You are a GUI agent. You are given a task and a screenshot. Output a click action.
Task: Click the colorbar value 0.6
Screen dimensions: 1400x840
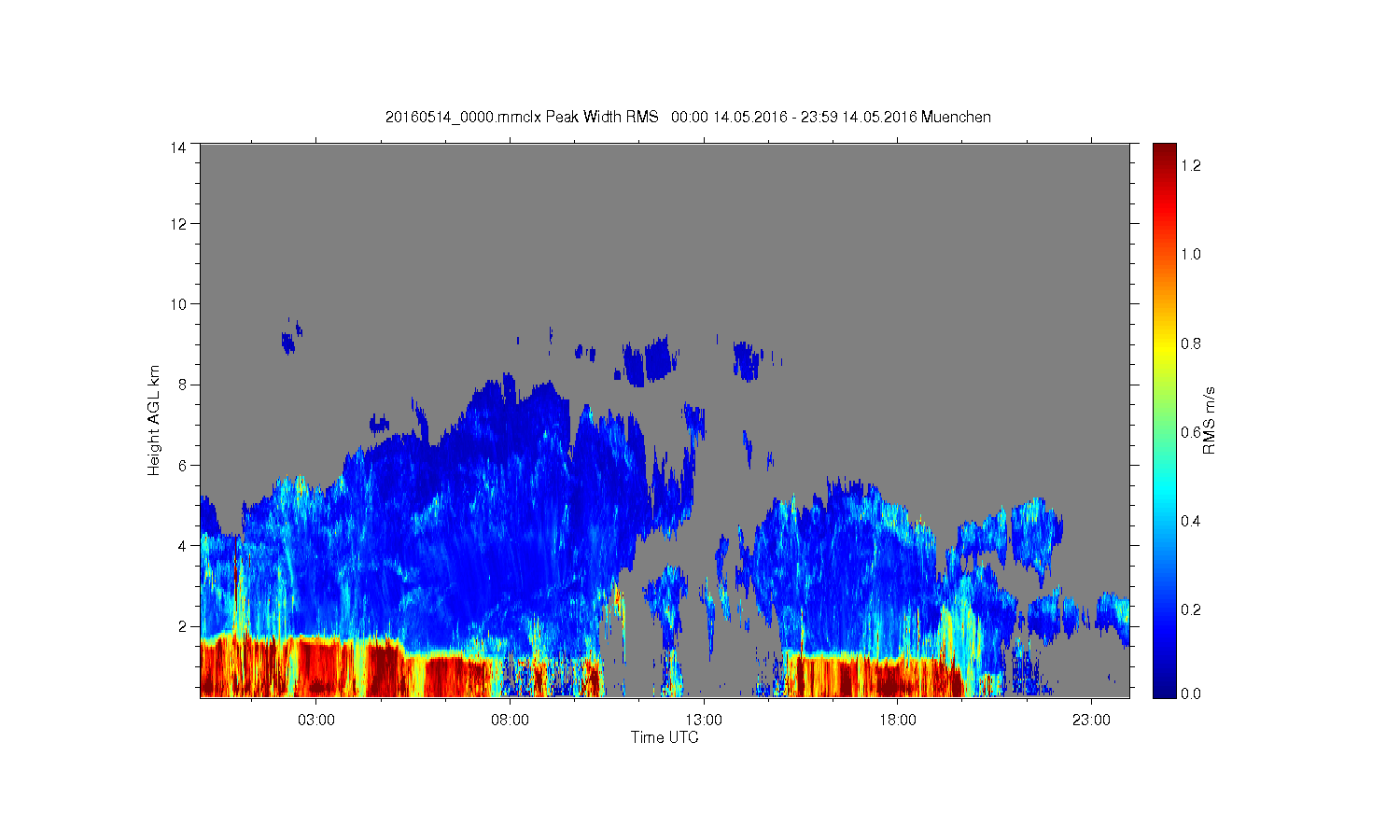(1191, 432)
